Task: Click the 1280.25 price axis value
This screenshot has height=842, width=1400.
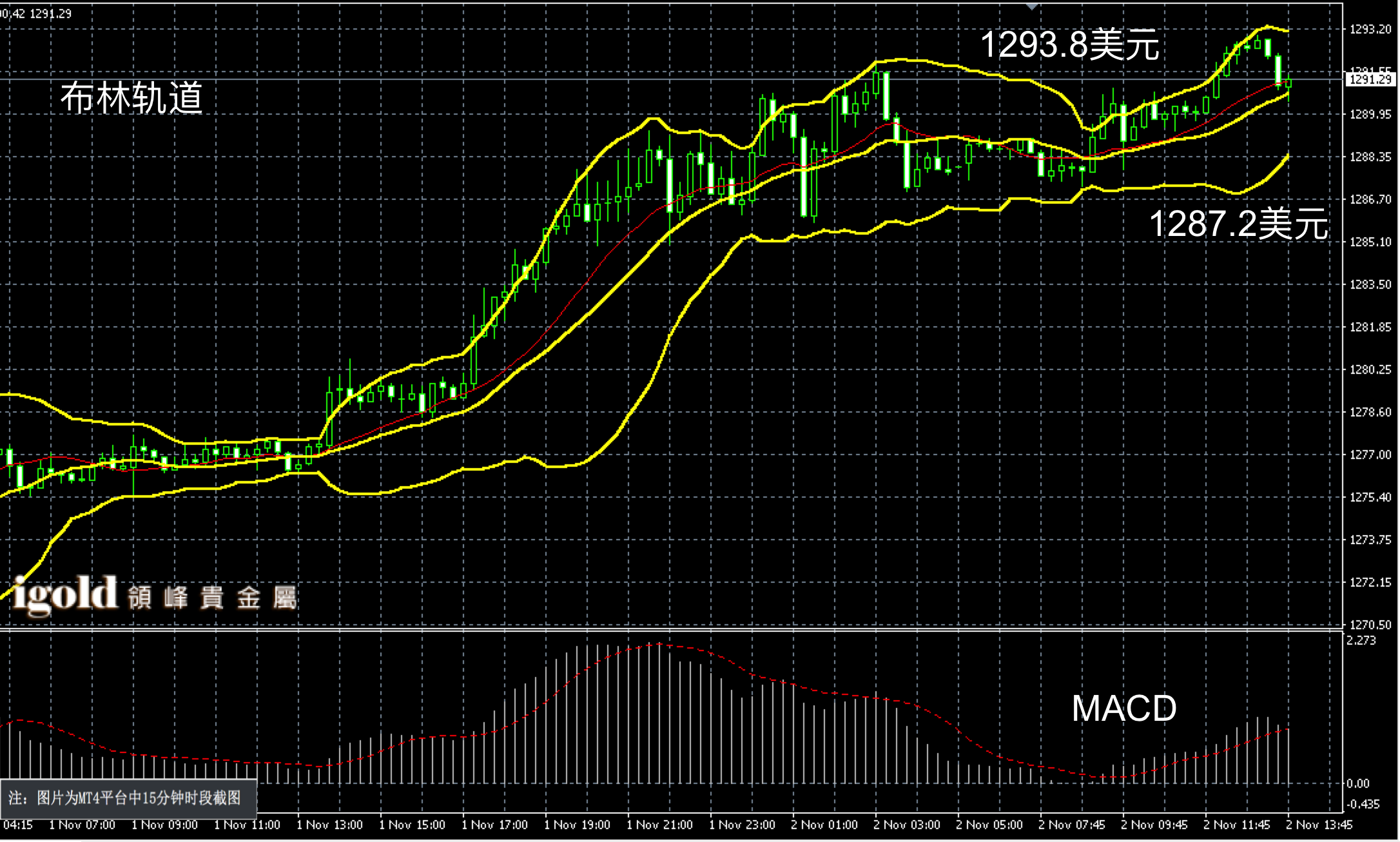Action: [x=1370, y=369]
